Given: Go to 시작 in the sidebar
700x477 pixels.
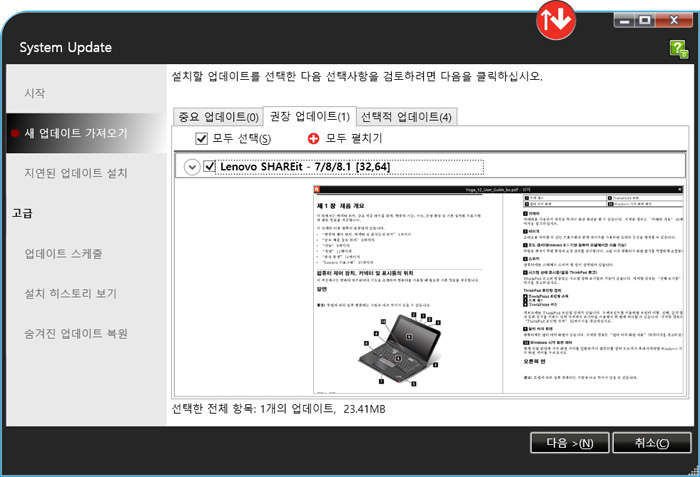Looking at the screenshot, I should 35,93.
